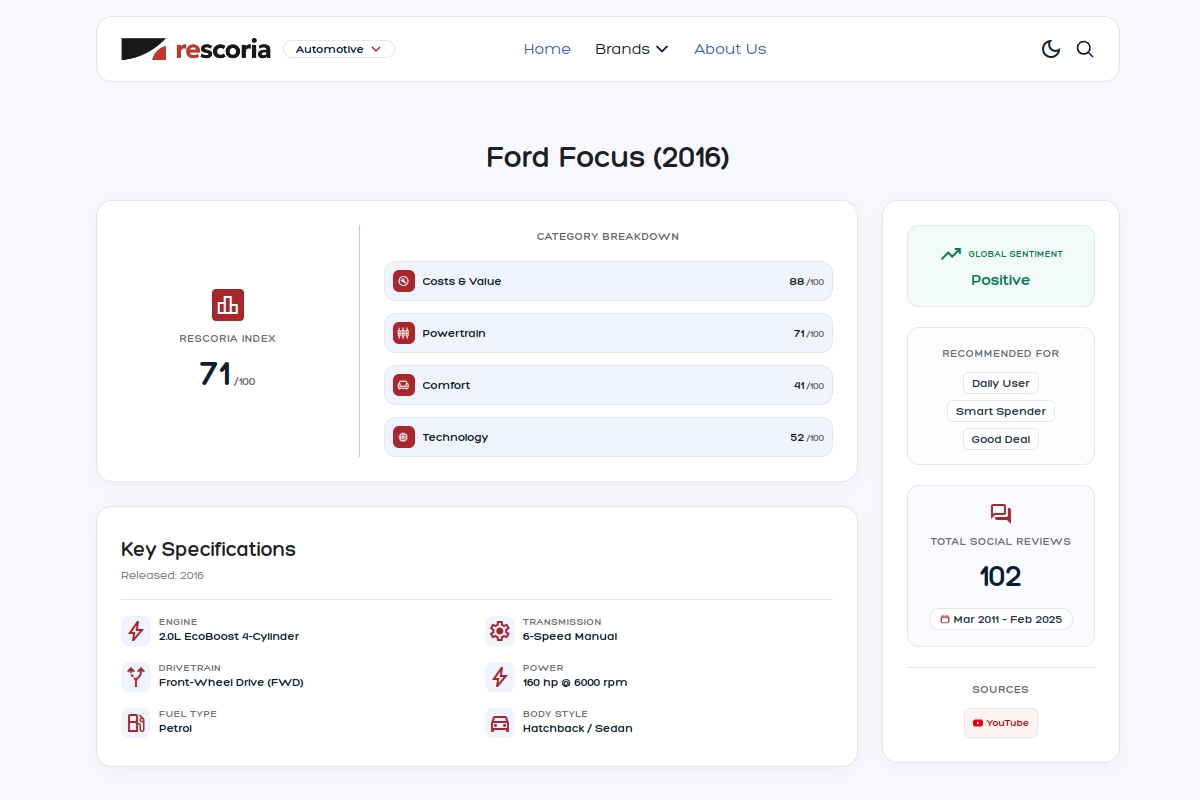Click 'Front-Wheel Drive (FWD)' value
Viewport: 1200px width, 800px height.
[231, 683]
